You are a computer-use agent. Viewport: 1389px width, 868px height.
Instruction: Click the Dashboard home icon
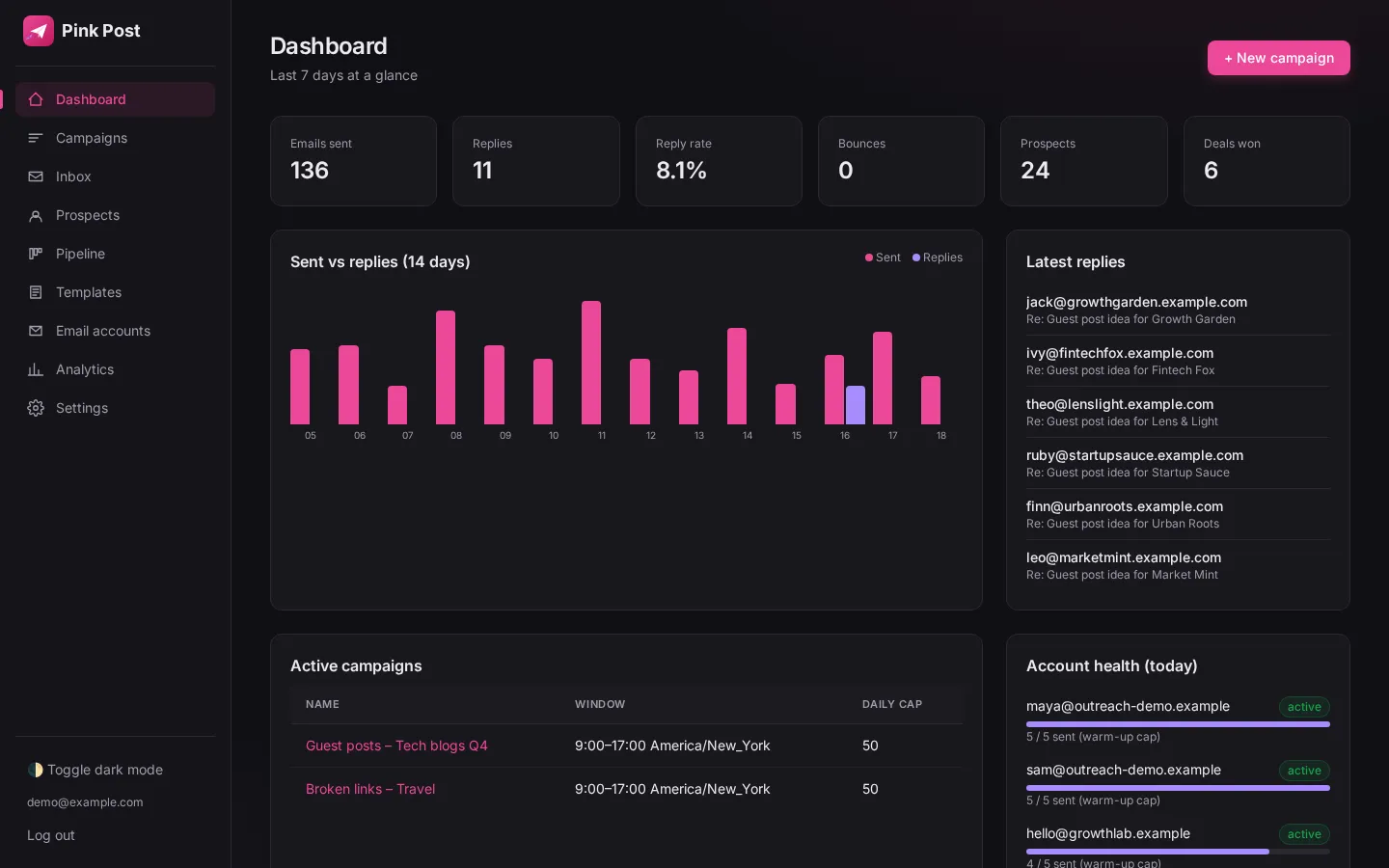coord(36,99)
